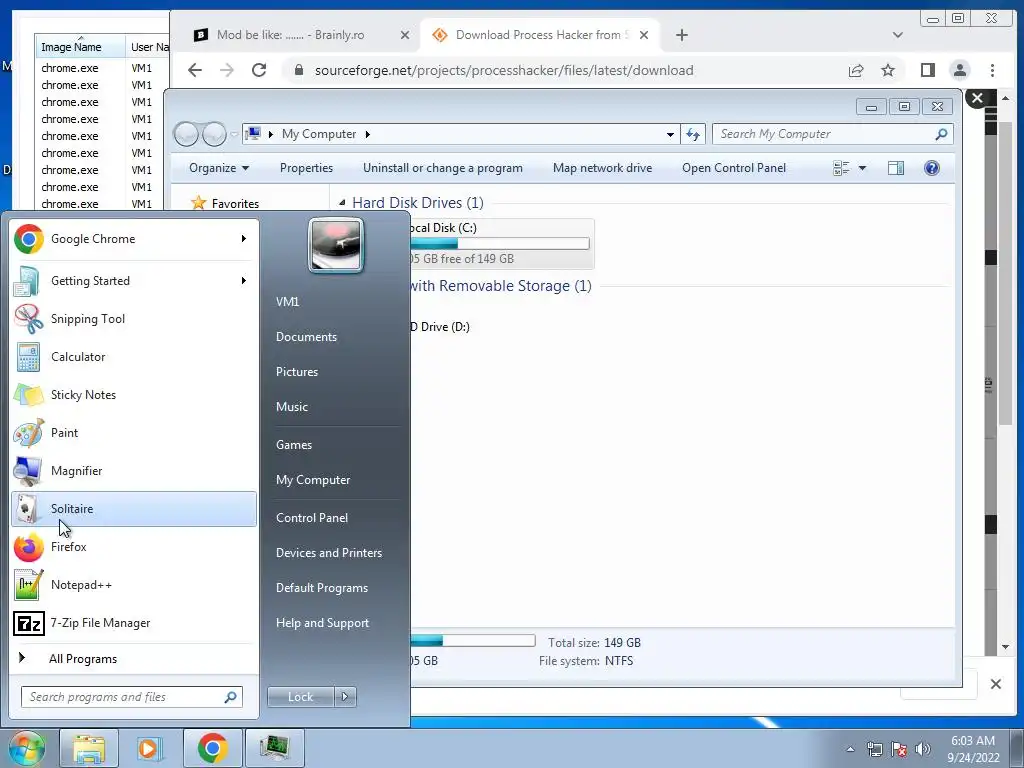1024x768 pixels.
Task: Reload the Chrome page
Action: tap(259, 70)
